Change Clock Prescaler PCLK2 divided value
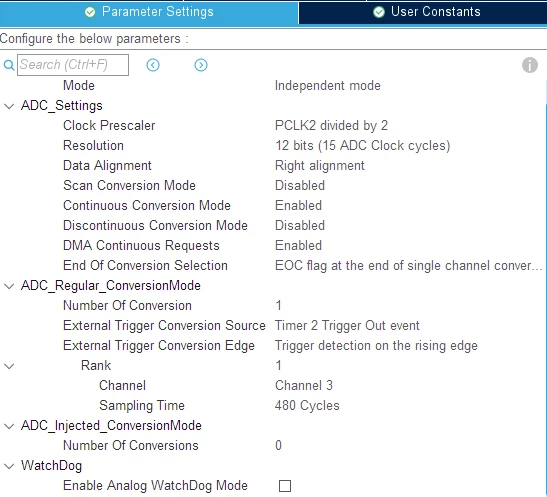Viewport: 547px width, 497px height. 331,126
